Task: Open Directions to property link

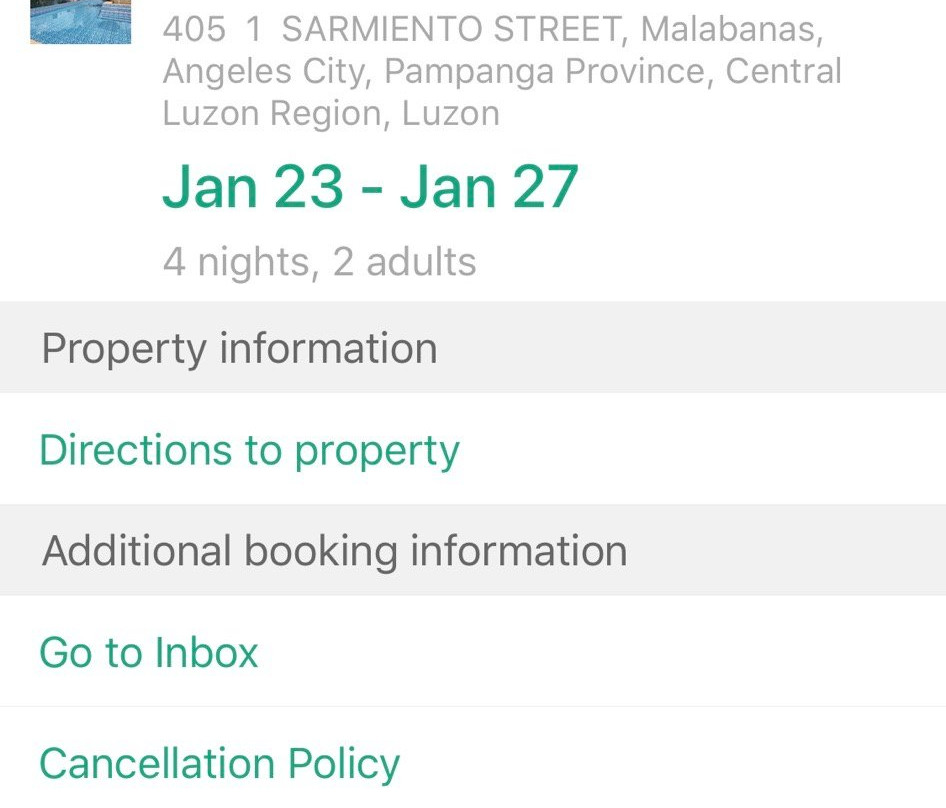Action: [x=249, y=450]
